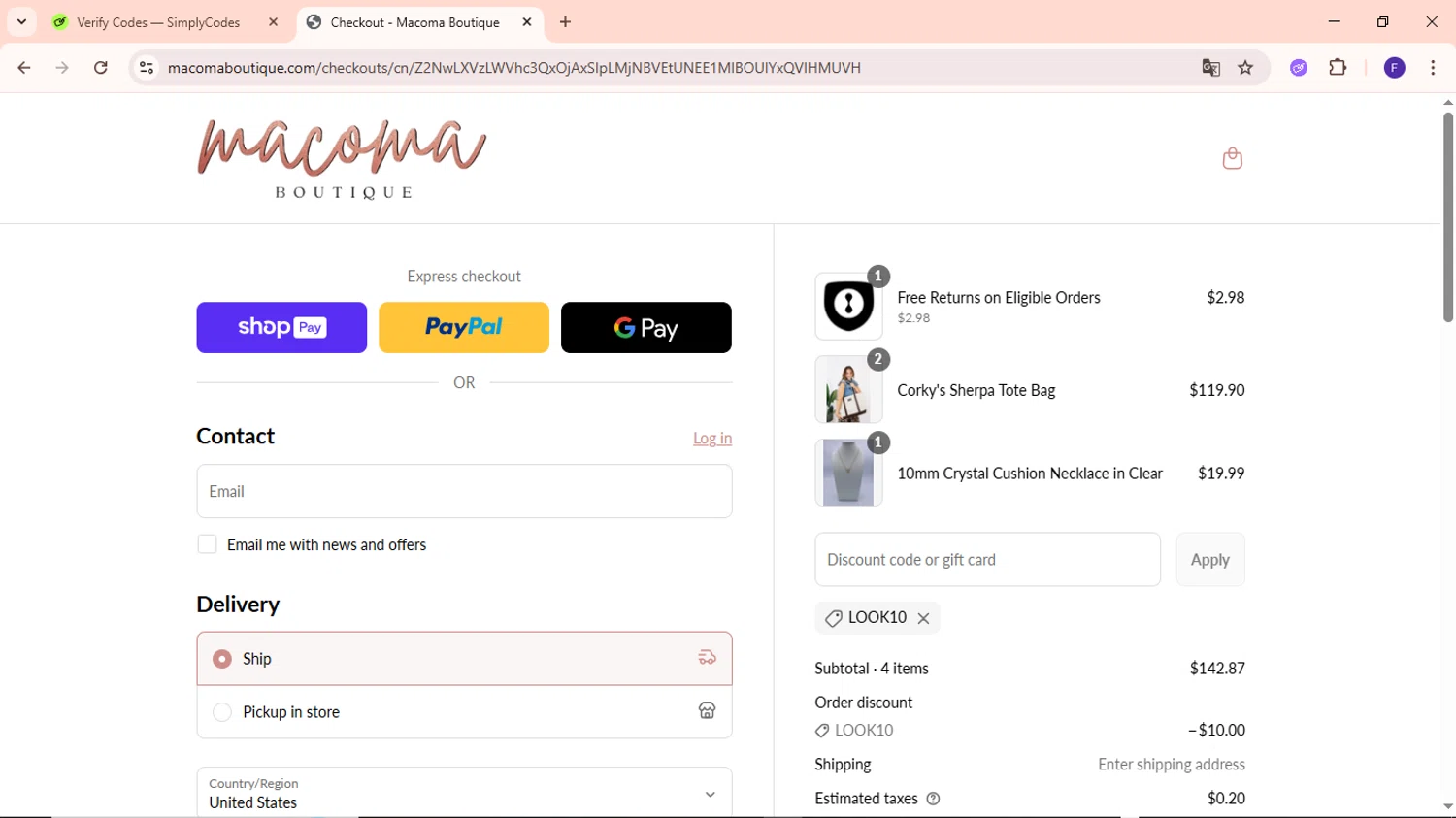Click the Corky's Sherpa Tote Bag thumbnail
Viewport: 1456px width, 818px height.
(x=848, y=390)
